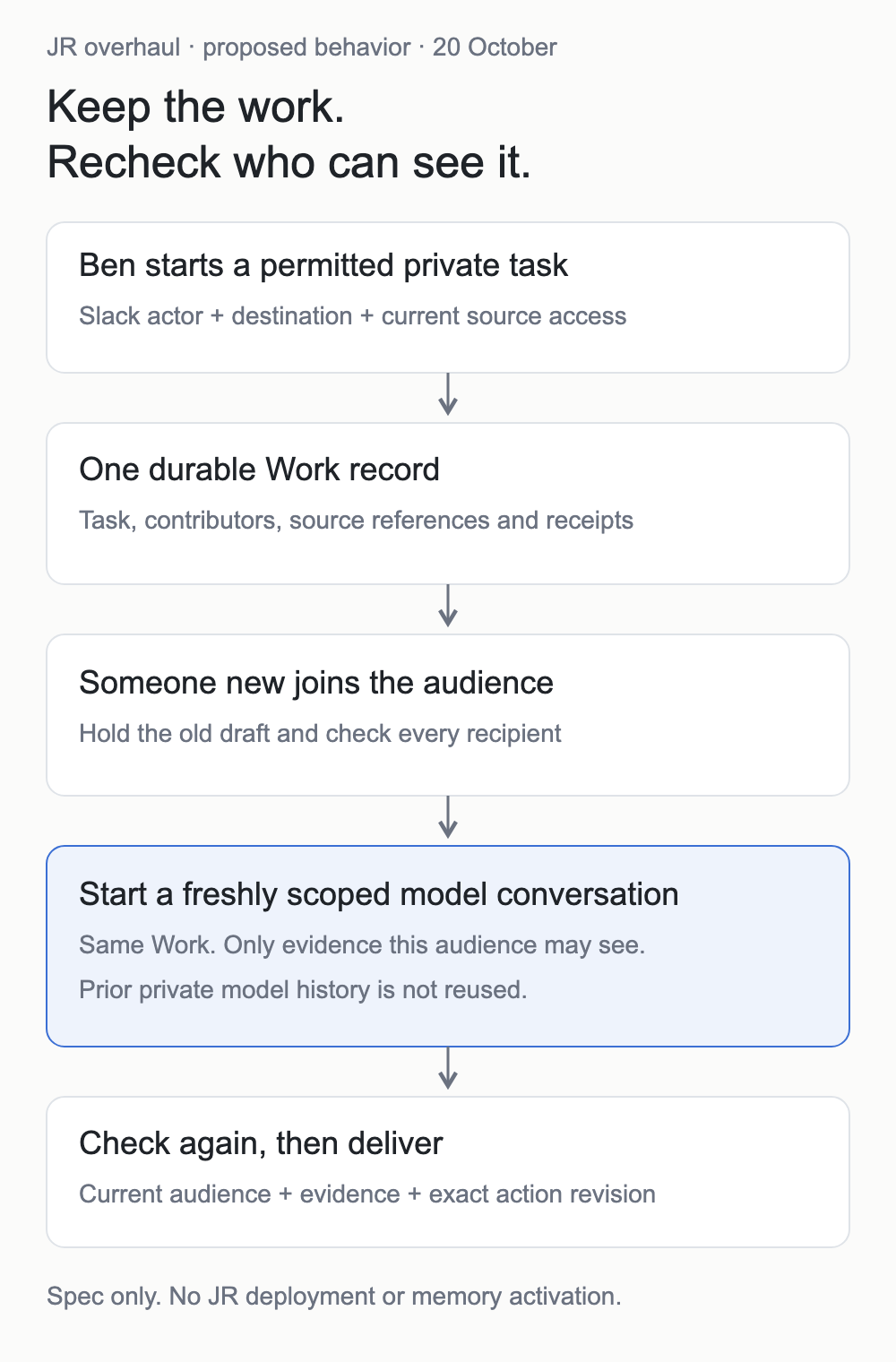This screenshot has width=896, height=1362.
Task: Select the 'Ben starts a permitted private task' title
Action: pyautogui.click(x=323, y=266)
